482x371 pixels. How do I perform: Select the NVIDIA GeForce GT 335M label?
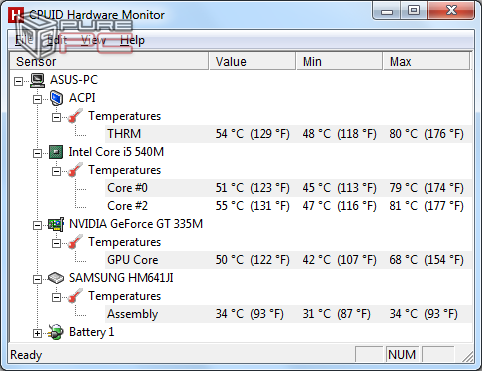coord(136,224)
